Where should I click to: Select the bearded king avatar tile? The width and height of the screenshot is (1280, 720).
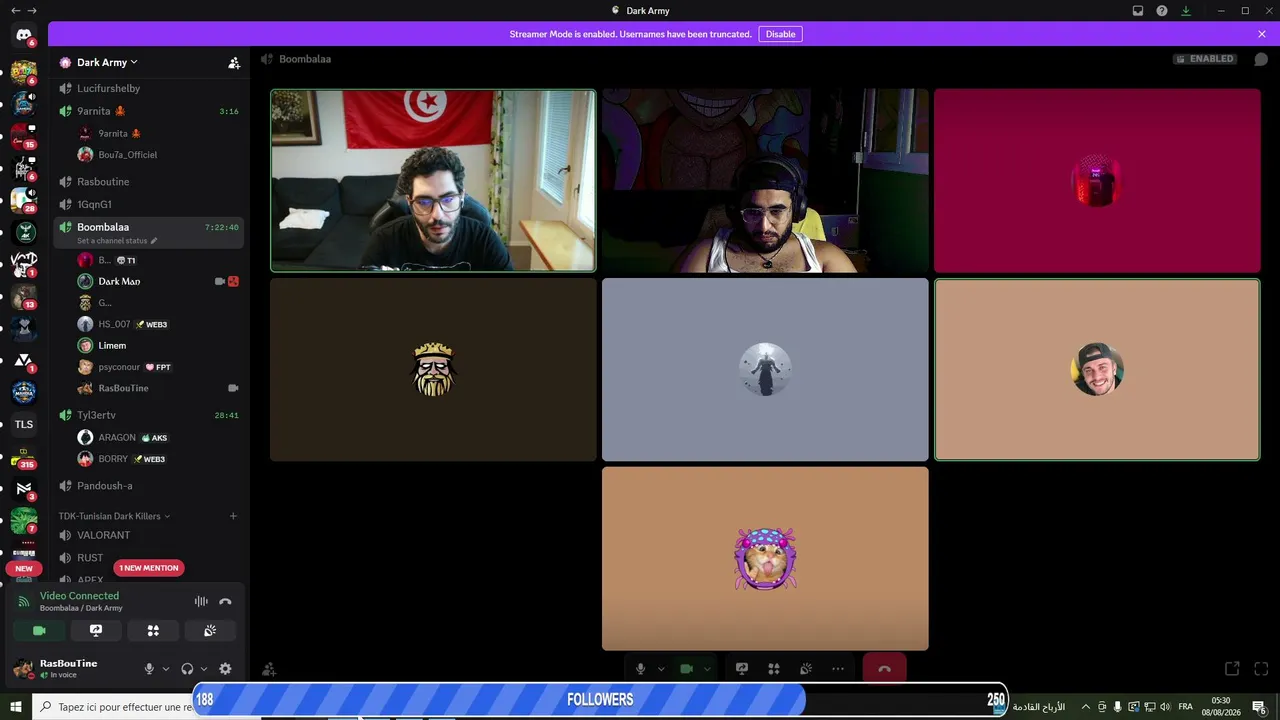coord(433,370)
